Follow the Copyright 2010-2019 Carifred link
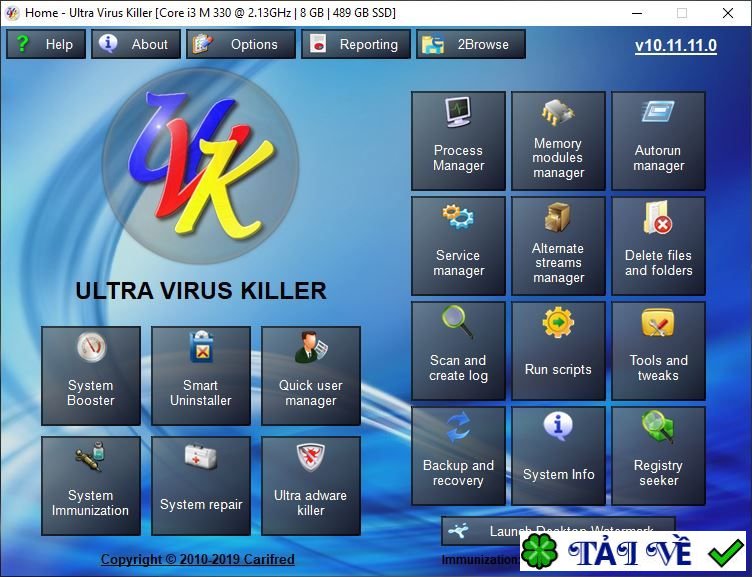 coord(198,559)
